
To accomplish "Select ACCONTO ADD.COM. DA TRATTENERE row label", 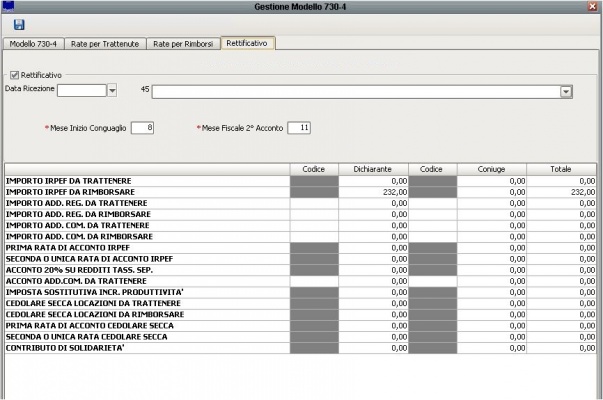I will (76, 281).
